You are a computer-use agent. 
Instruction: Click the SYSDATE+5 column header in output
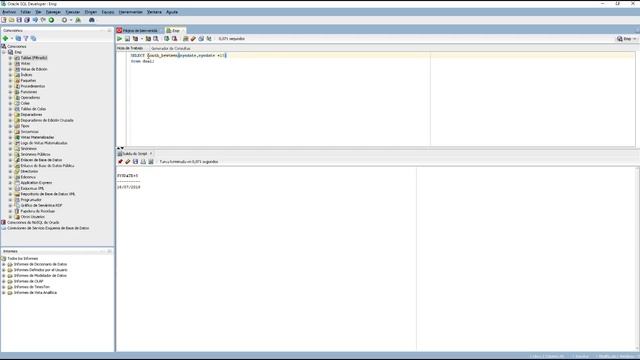(127, 176)
